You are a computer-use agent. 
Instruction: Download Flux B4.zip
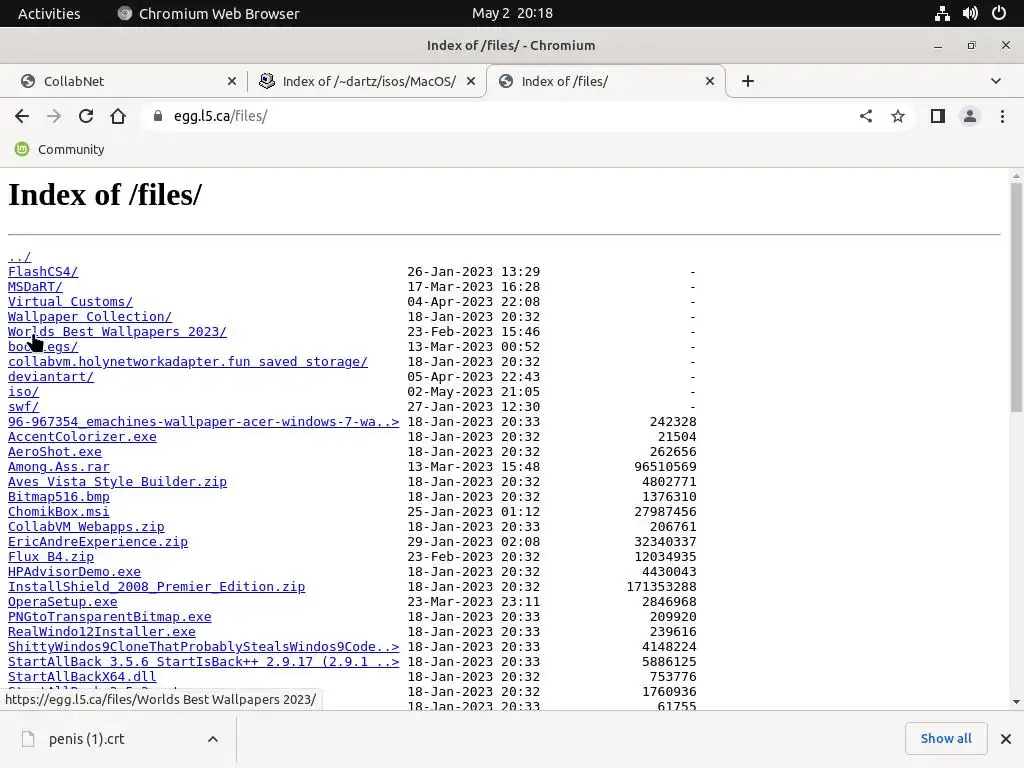tap(51, 557)
